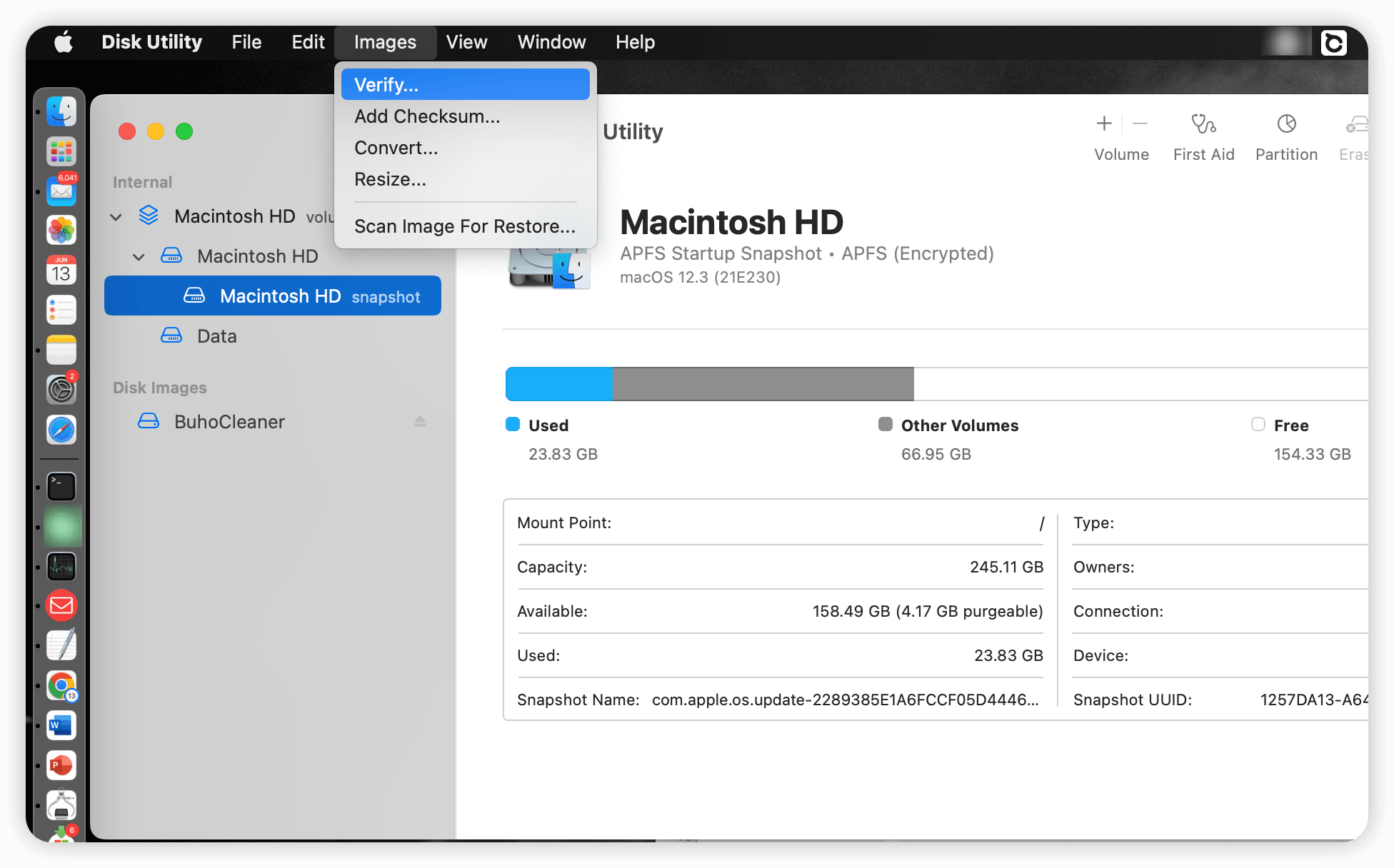
Task: Open the File menu
Action: tap(246, 42)
